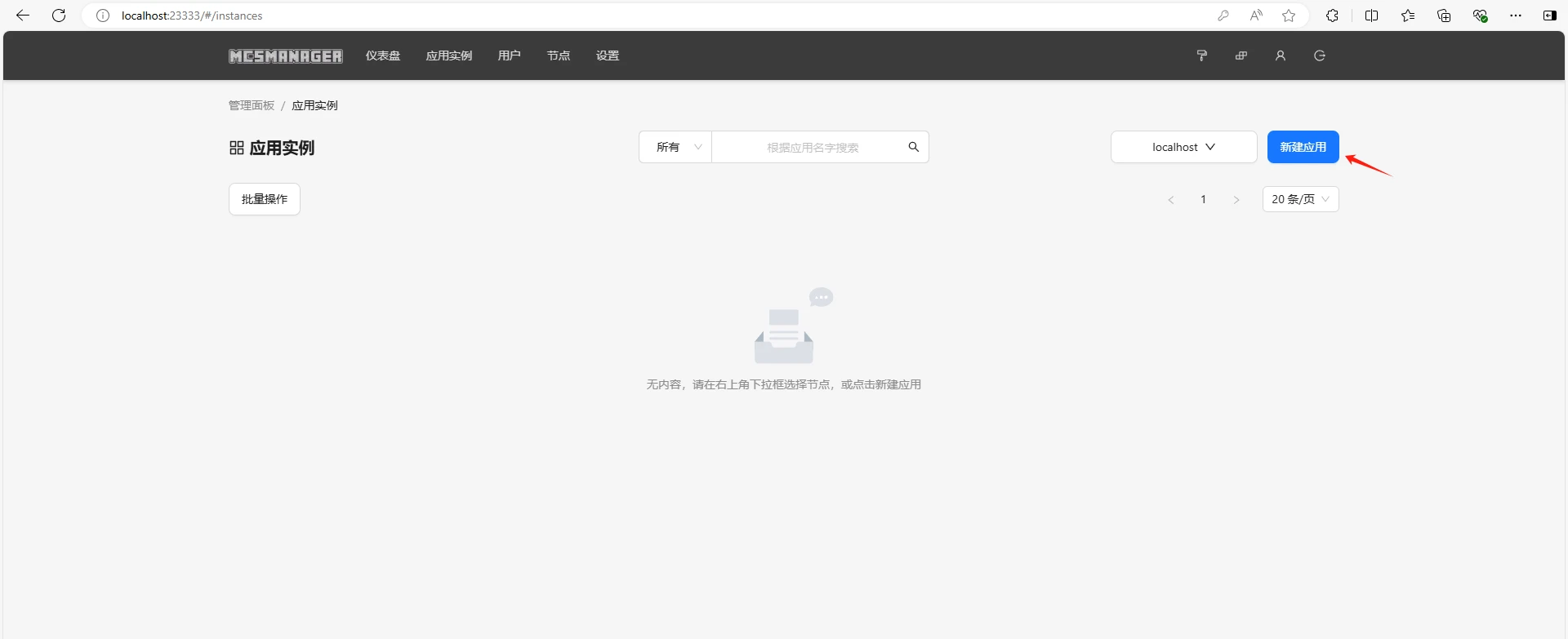
Task: Open the 节点 nodes menu
Action: 559,55
